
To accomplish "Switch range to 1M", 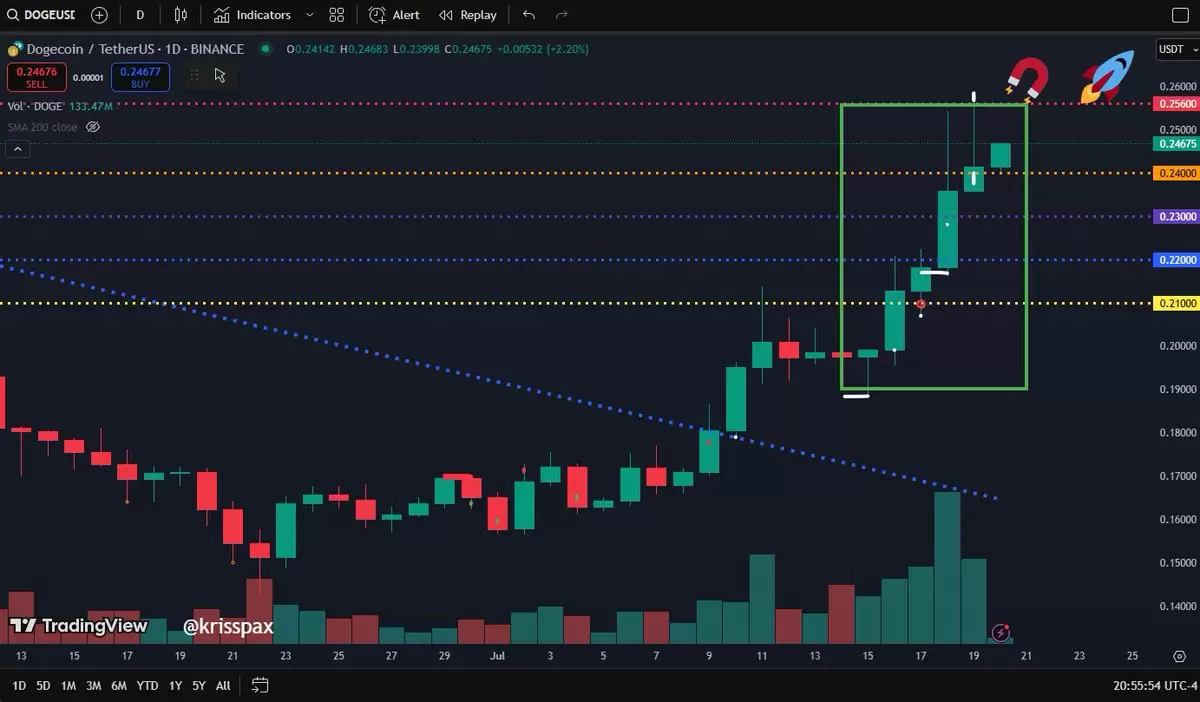I will pos(68,686).
